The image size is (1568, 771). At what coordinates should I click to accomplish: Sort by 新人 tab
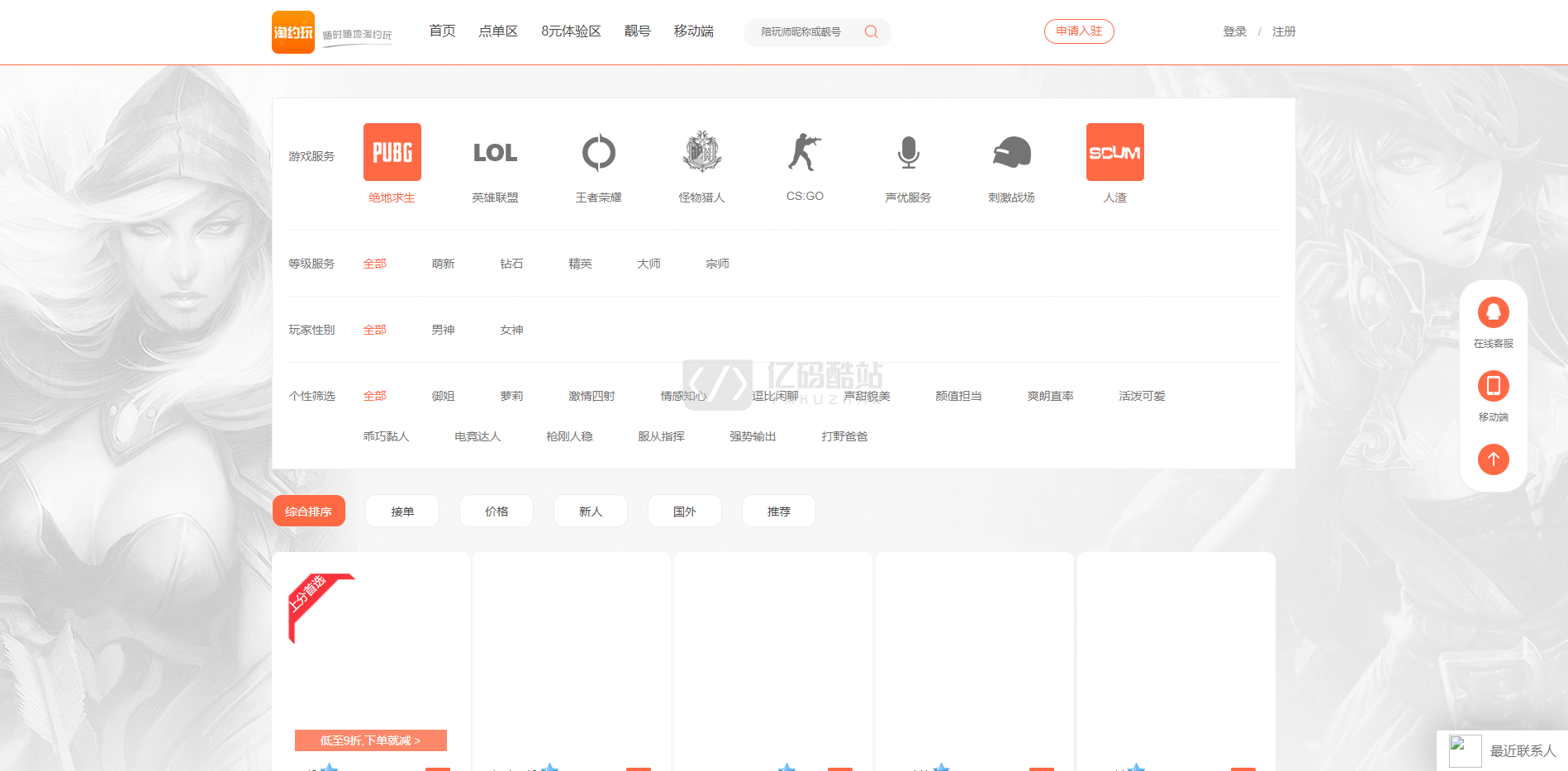click(591, 511)
